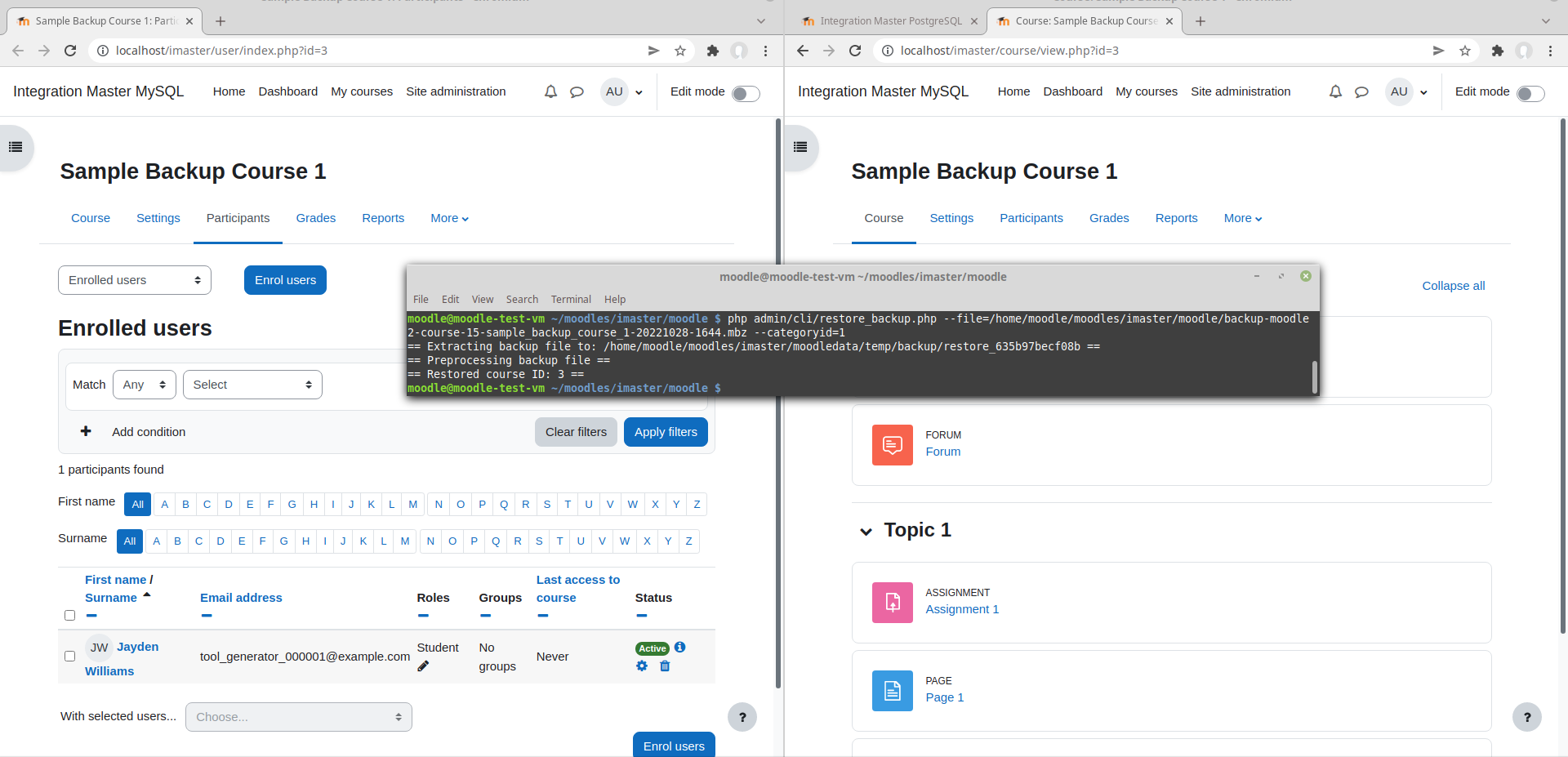
Task: Reload the left browser page
Action: (70, 51)
